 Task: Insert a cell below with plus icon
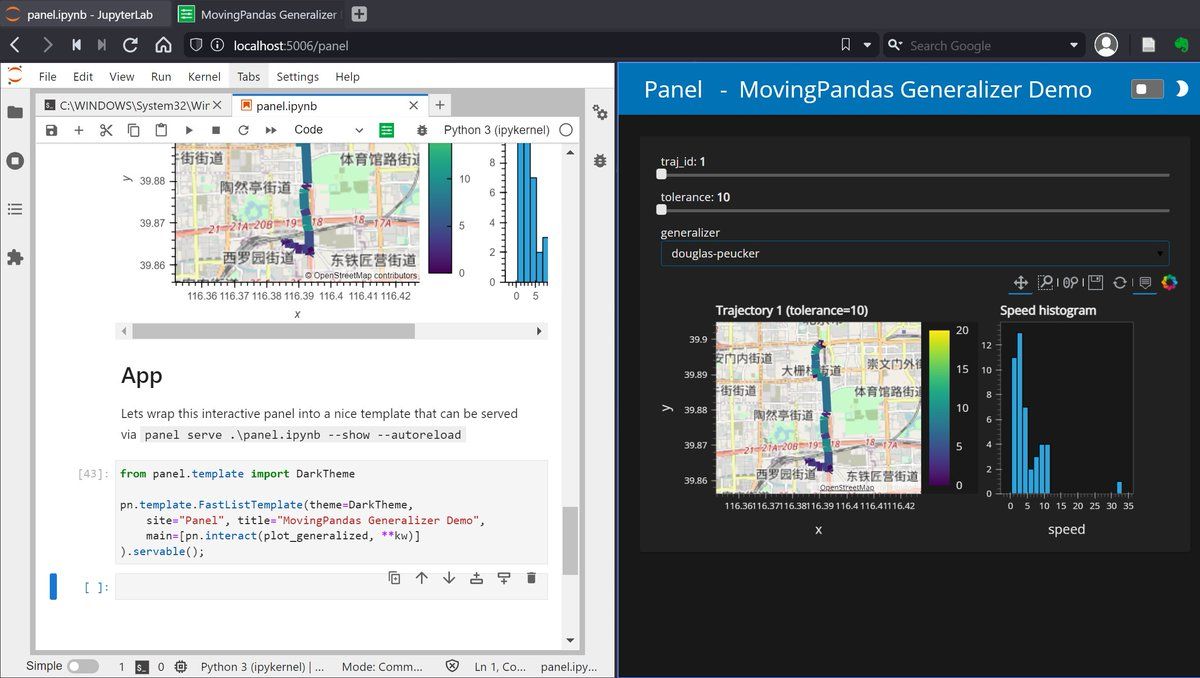tap(79, 130)
